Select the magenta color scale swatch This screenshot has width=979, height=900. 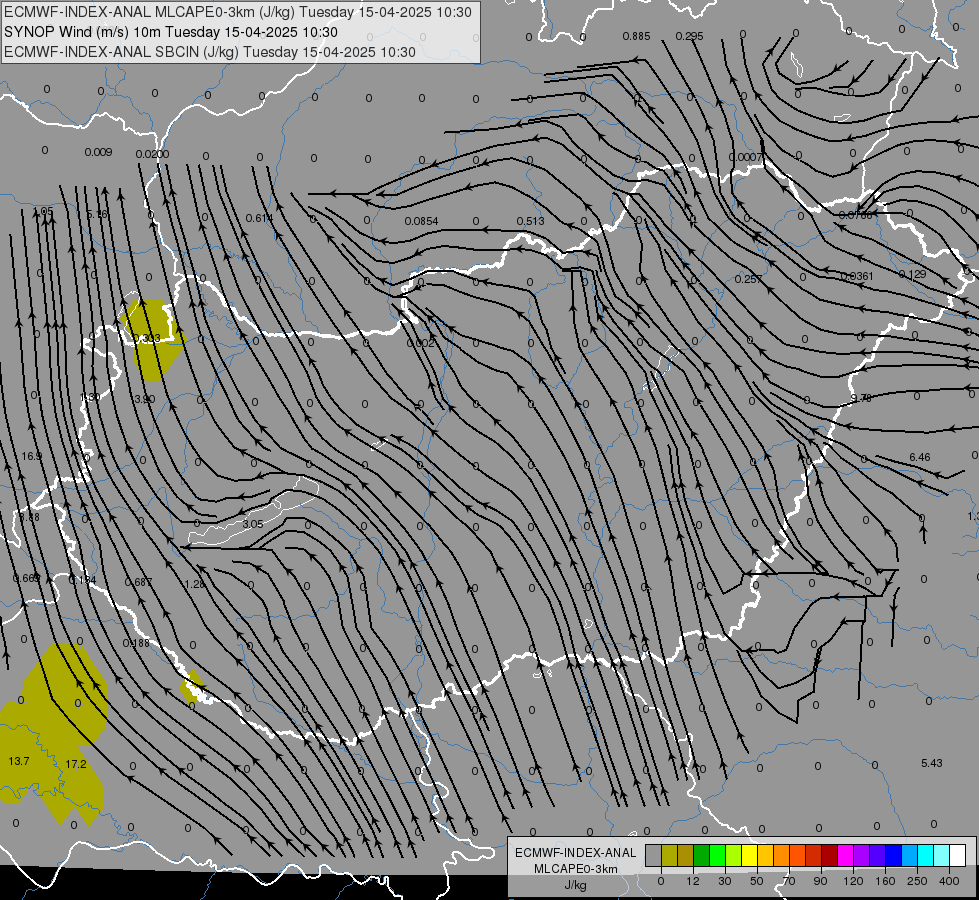(845, 855)
